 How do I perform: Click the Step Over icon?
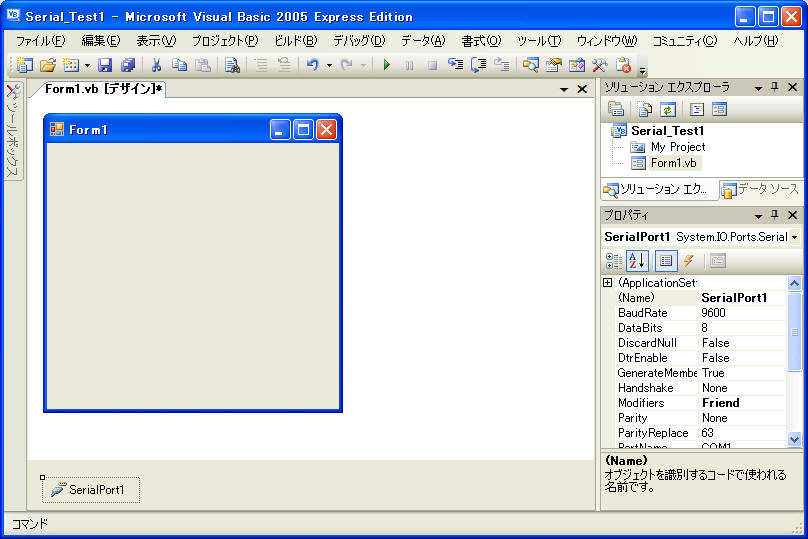coord(479,65)
